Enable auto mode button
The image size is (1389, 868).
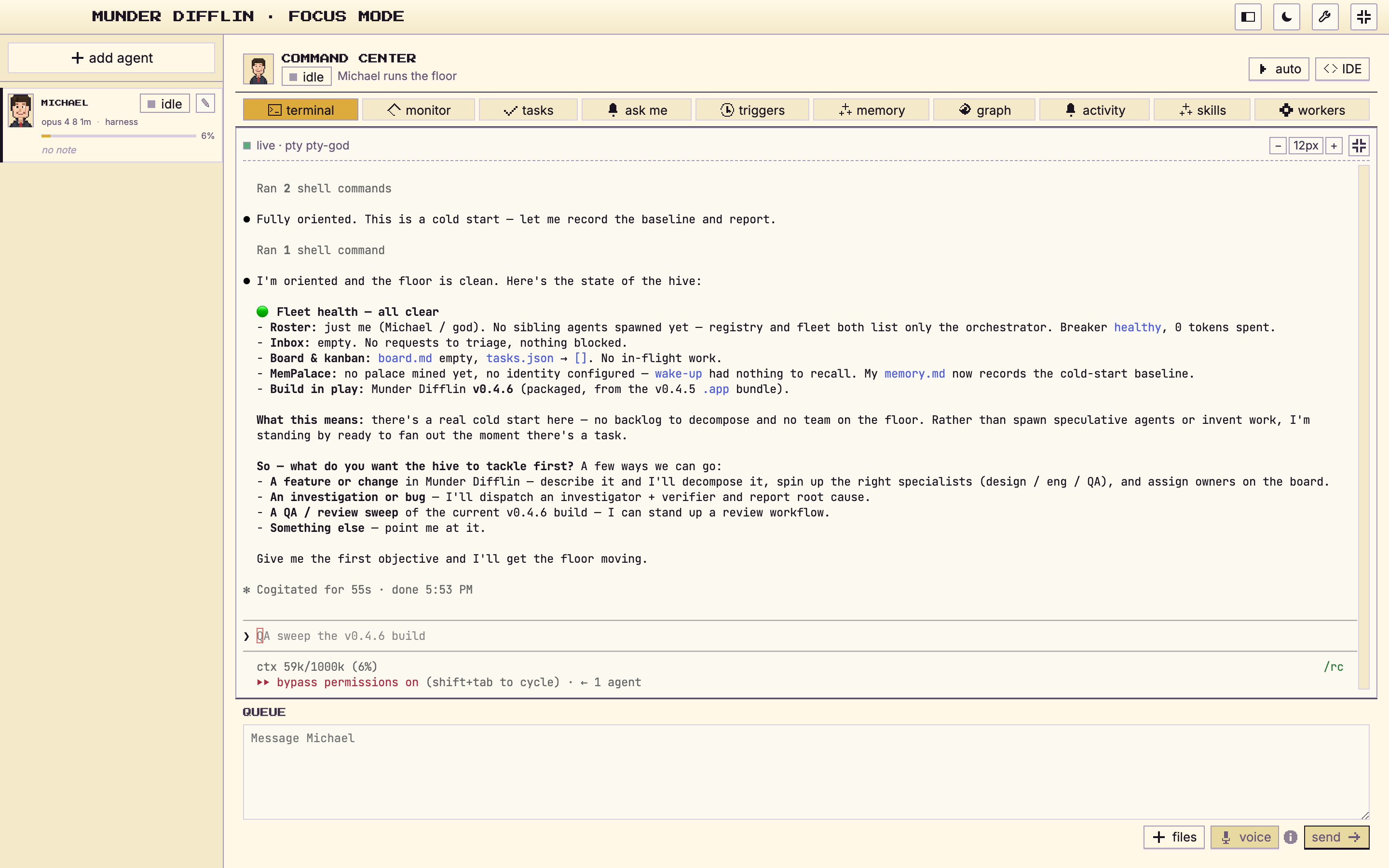1279,69
